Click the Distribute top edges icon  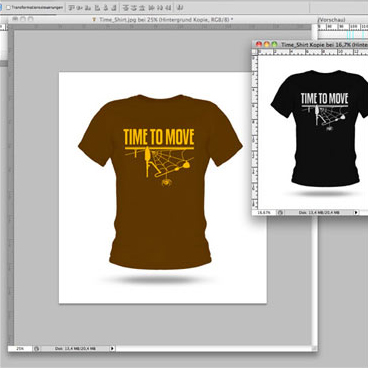point(125,7)
